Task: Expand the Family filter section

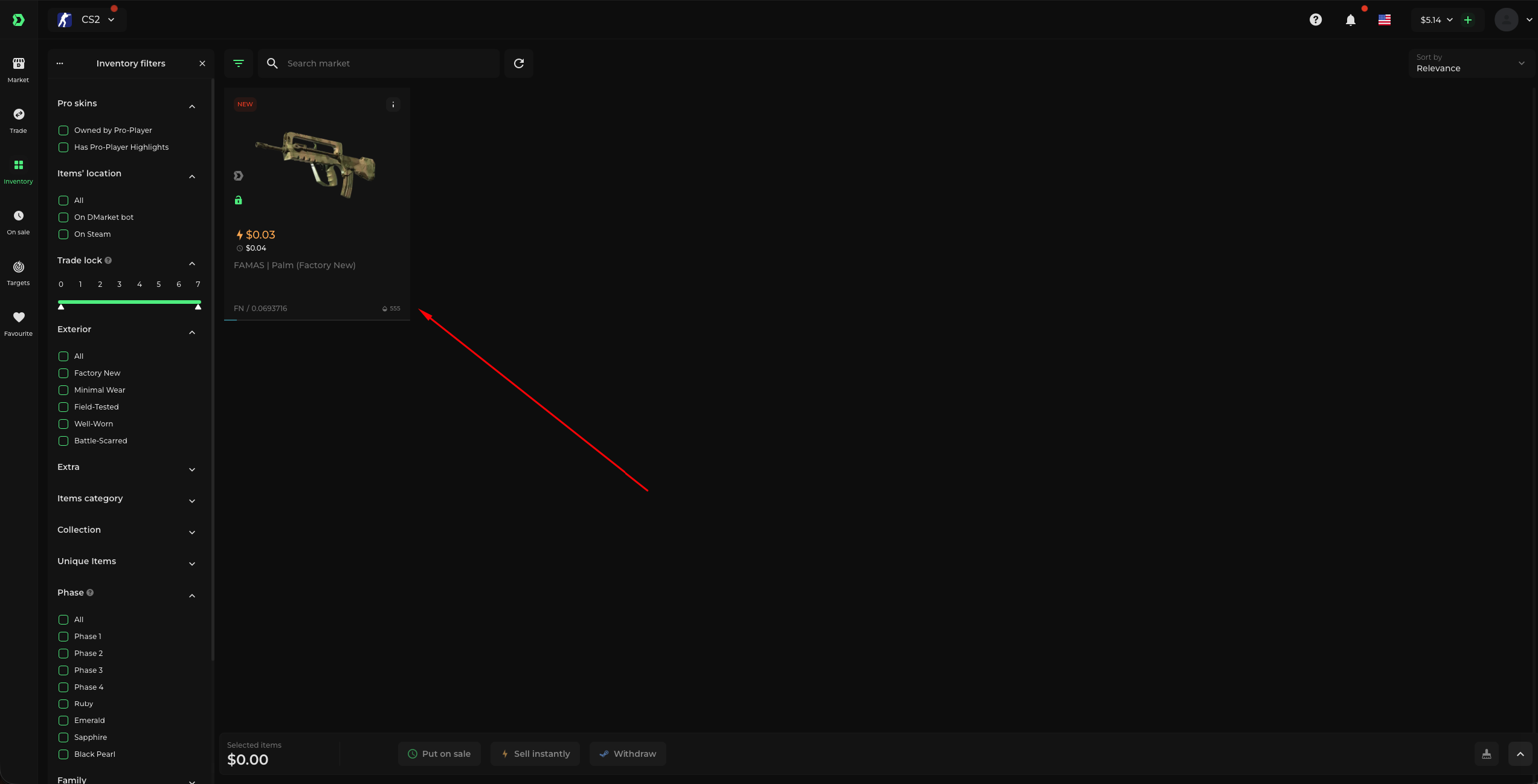Action: pos(192,781)
